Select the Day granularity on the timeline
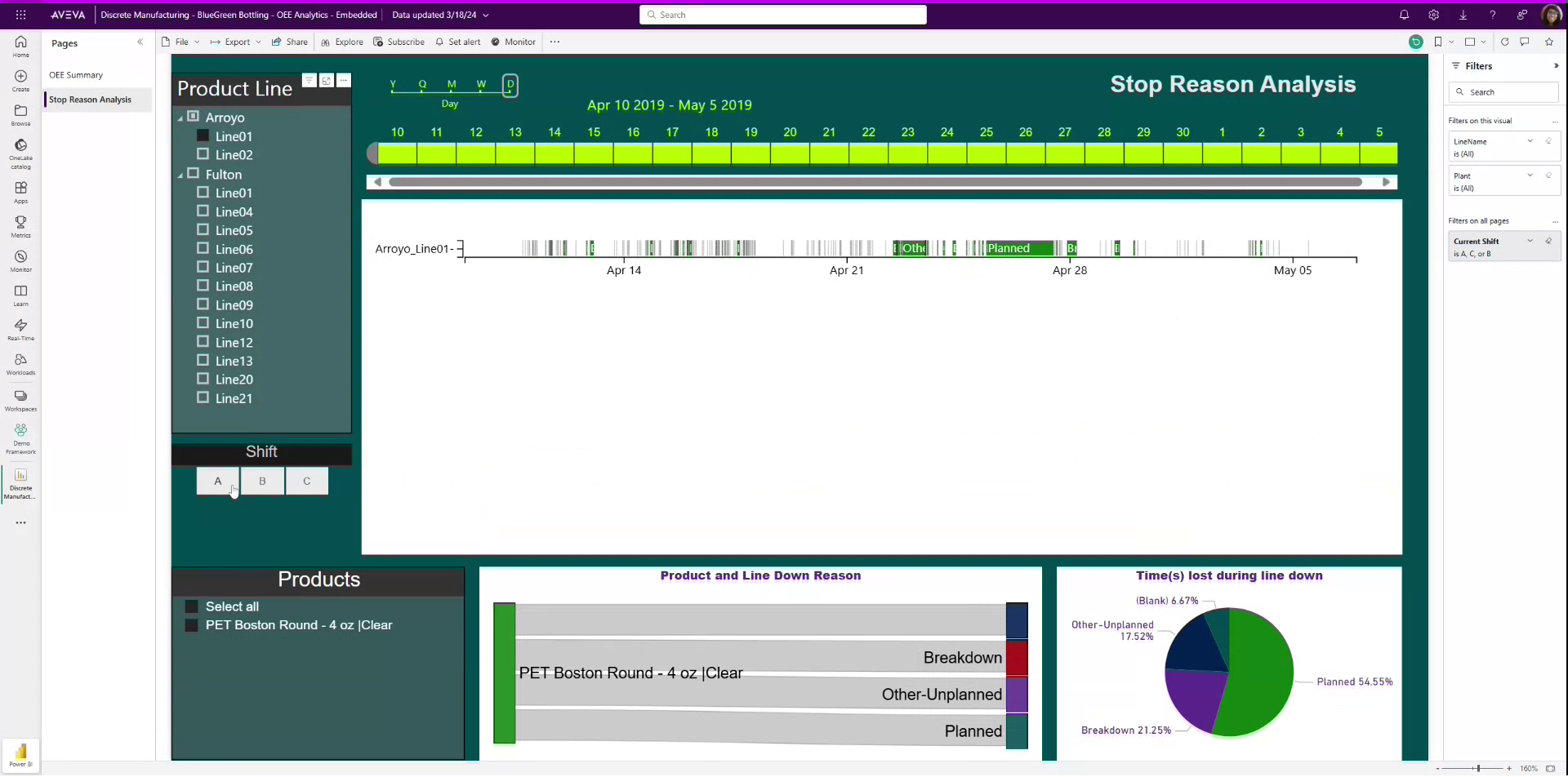This screenshot has width=1568, height=777. 510,84
